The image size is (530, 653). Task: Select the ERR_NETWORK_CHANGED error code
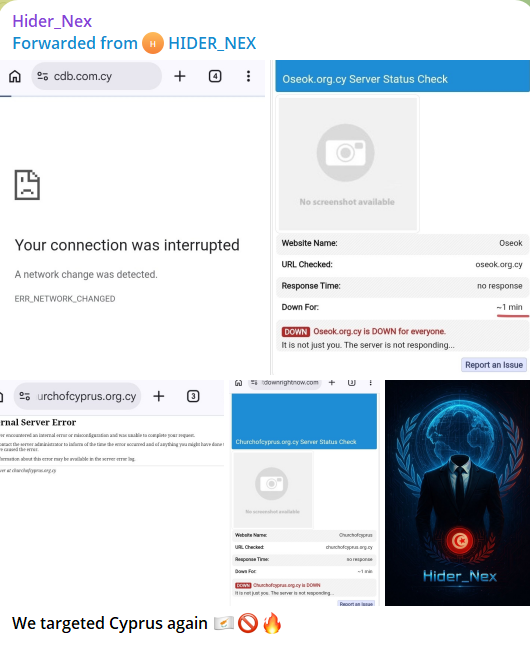pyautogui.click(x=65, y=299)
